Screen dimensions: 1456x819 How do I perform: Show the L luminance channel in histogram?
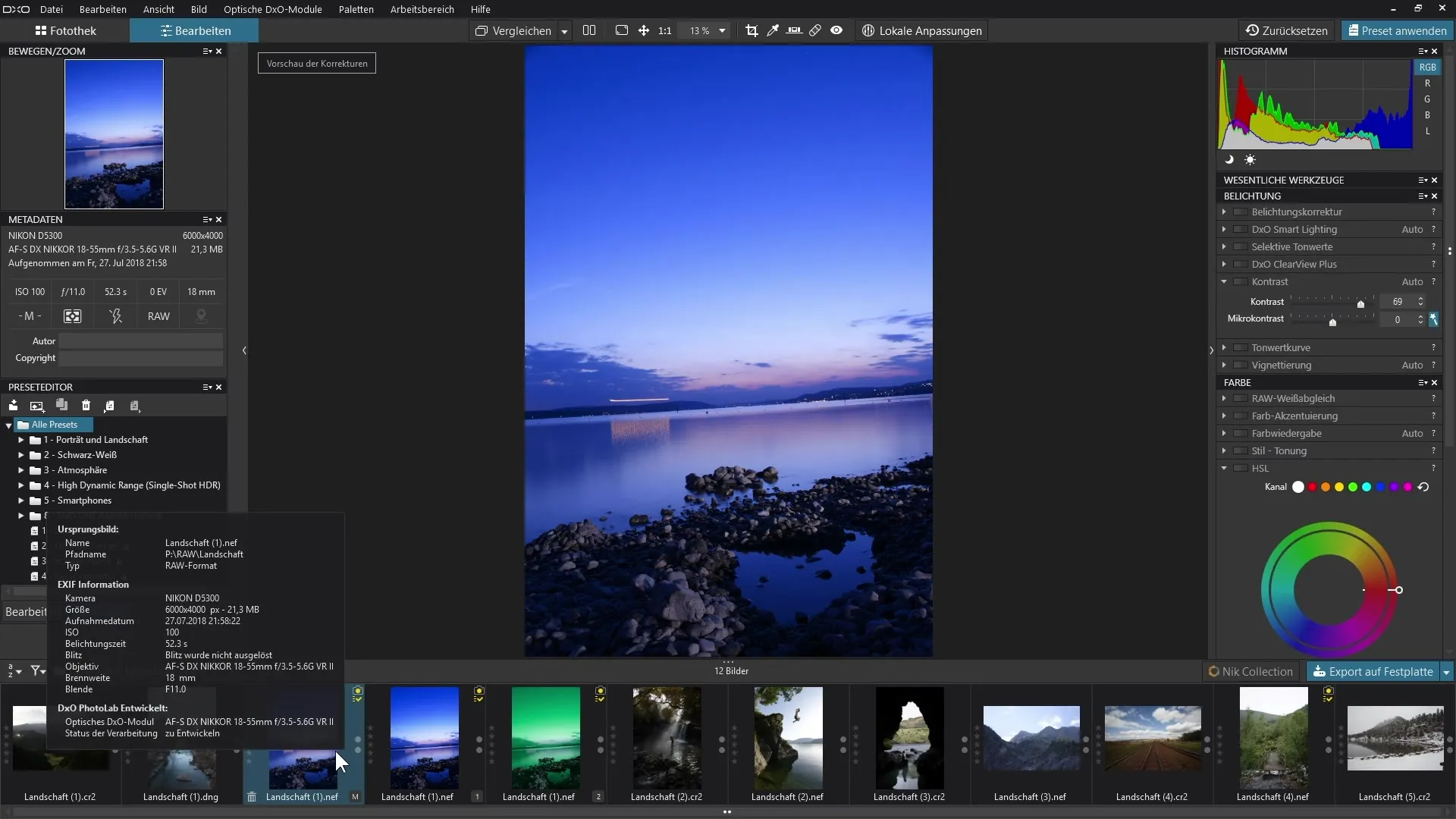click(1427, 131)
